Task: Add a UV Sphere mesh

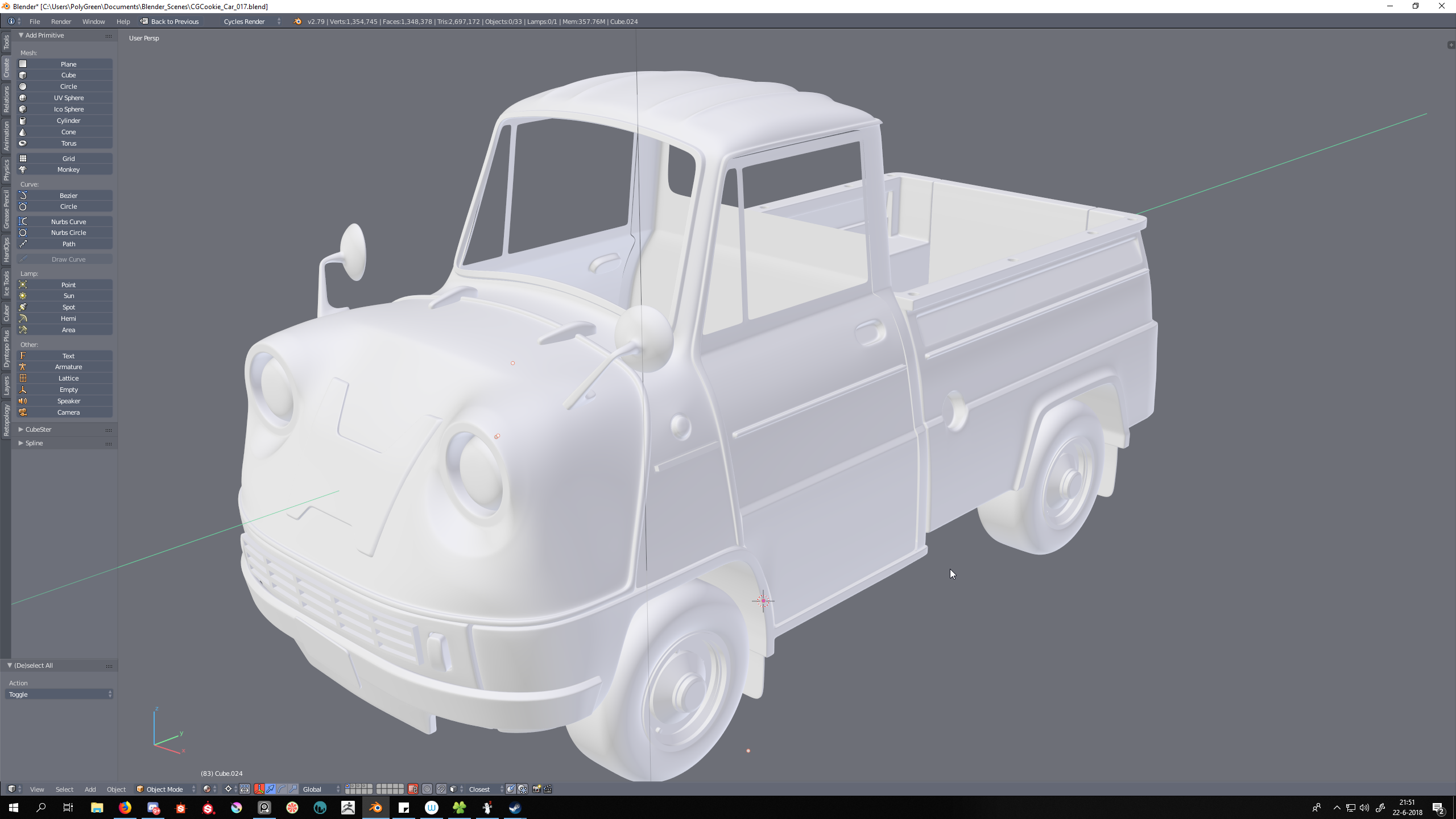Action: (x=68, y=98)
